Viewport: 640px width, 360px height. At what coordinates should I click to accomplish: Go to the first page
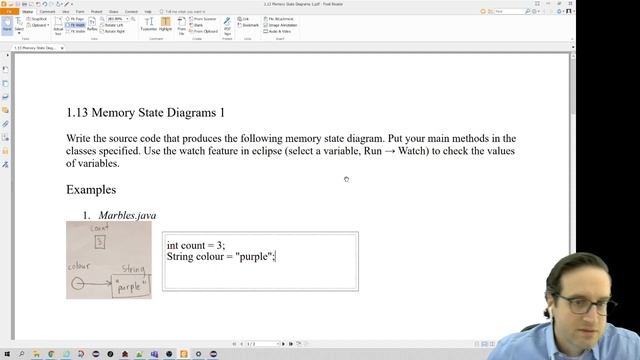click(x=234, y=344)
